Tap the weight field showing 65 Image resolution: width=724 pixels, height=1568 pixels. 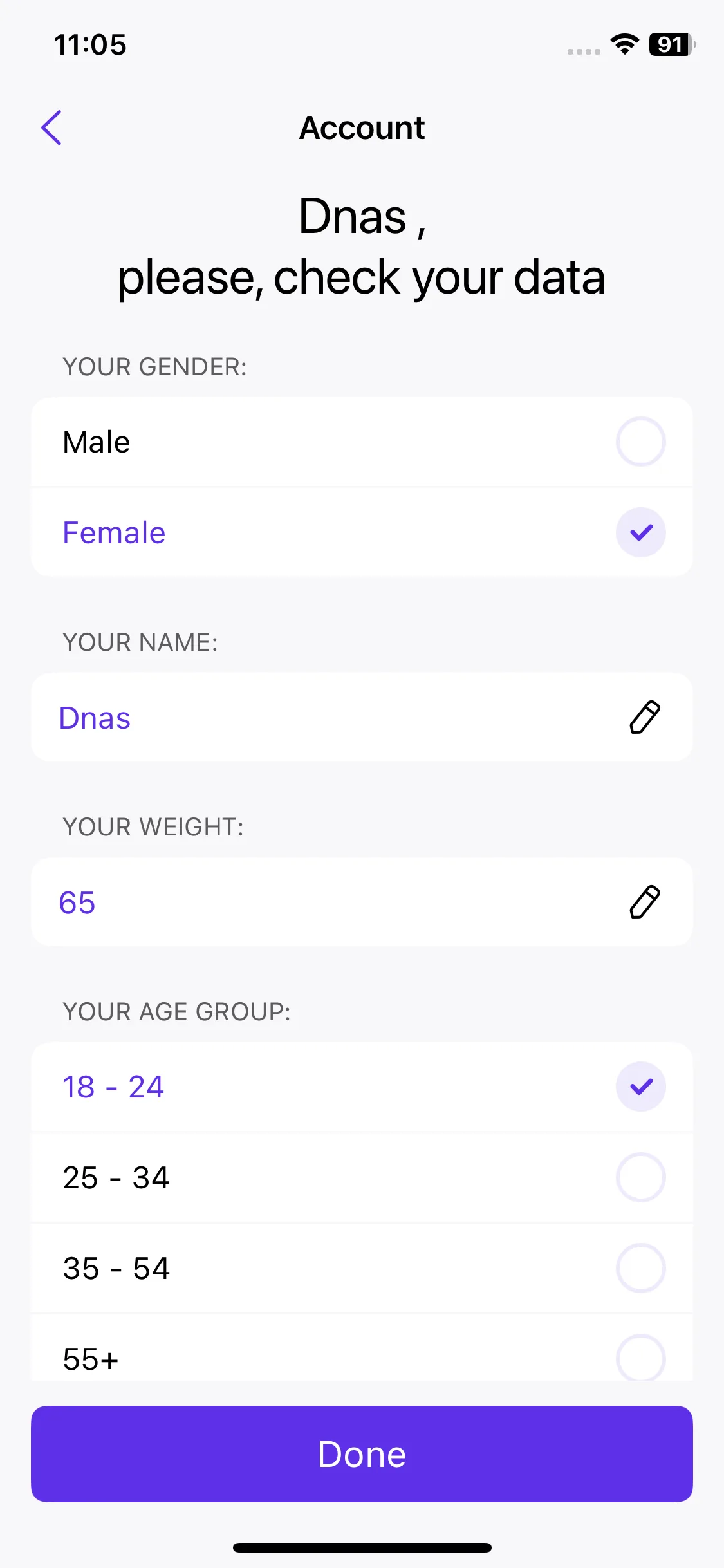[362, 902]
